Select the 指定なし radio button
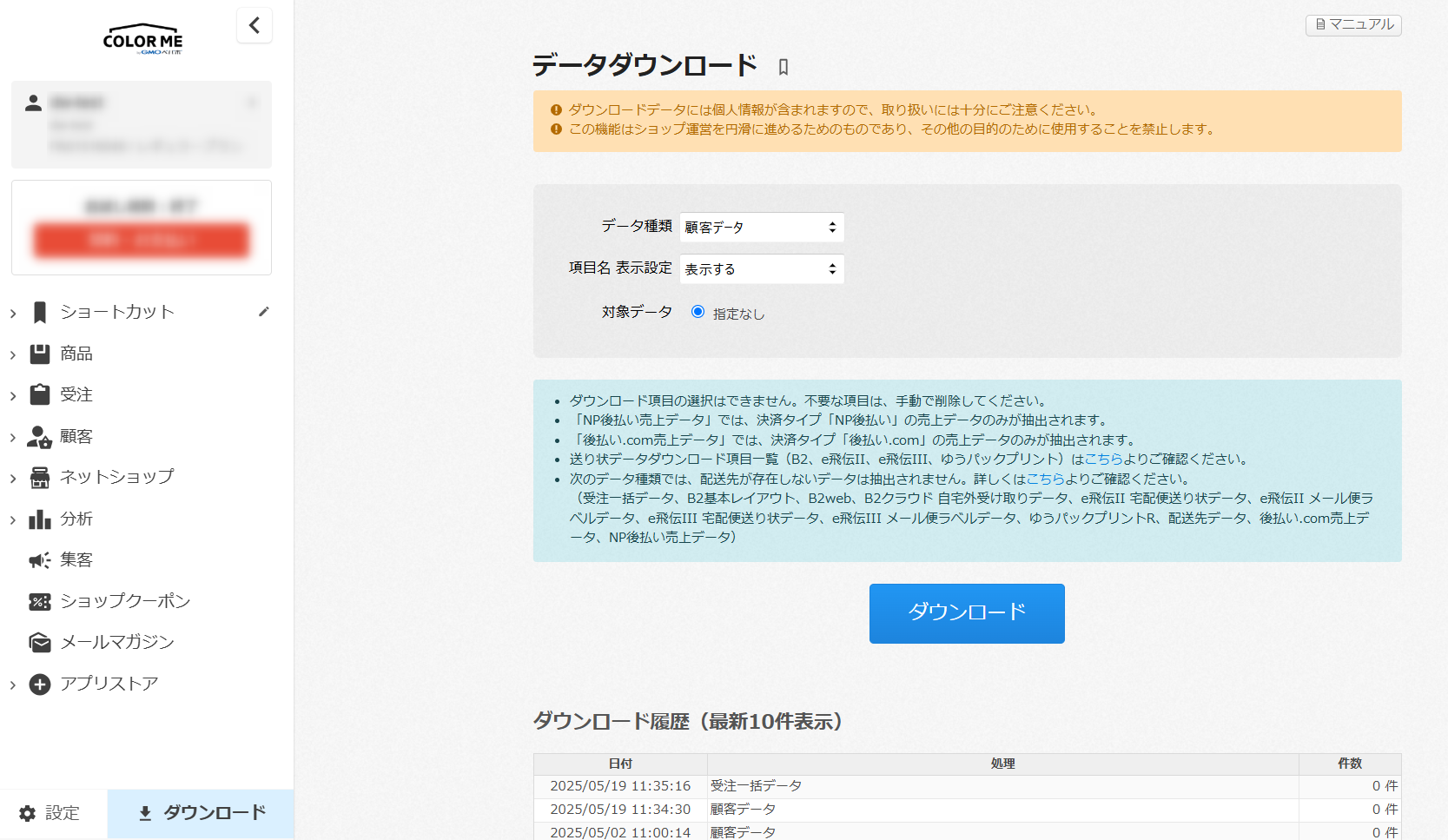 click(x=698, y=312)
